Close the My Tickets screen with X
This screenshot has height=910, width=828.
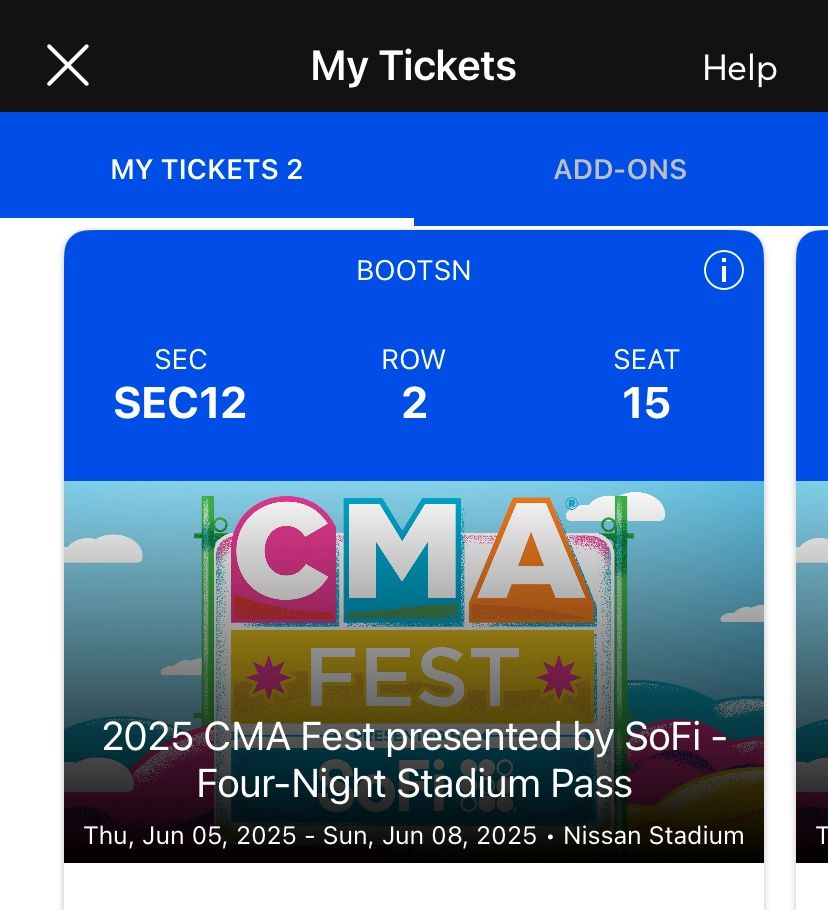68,66
